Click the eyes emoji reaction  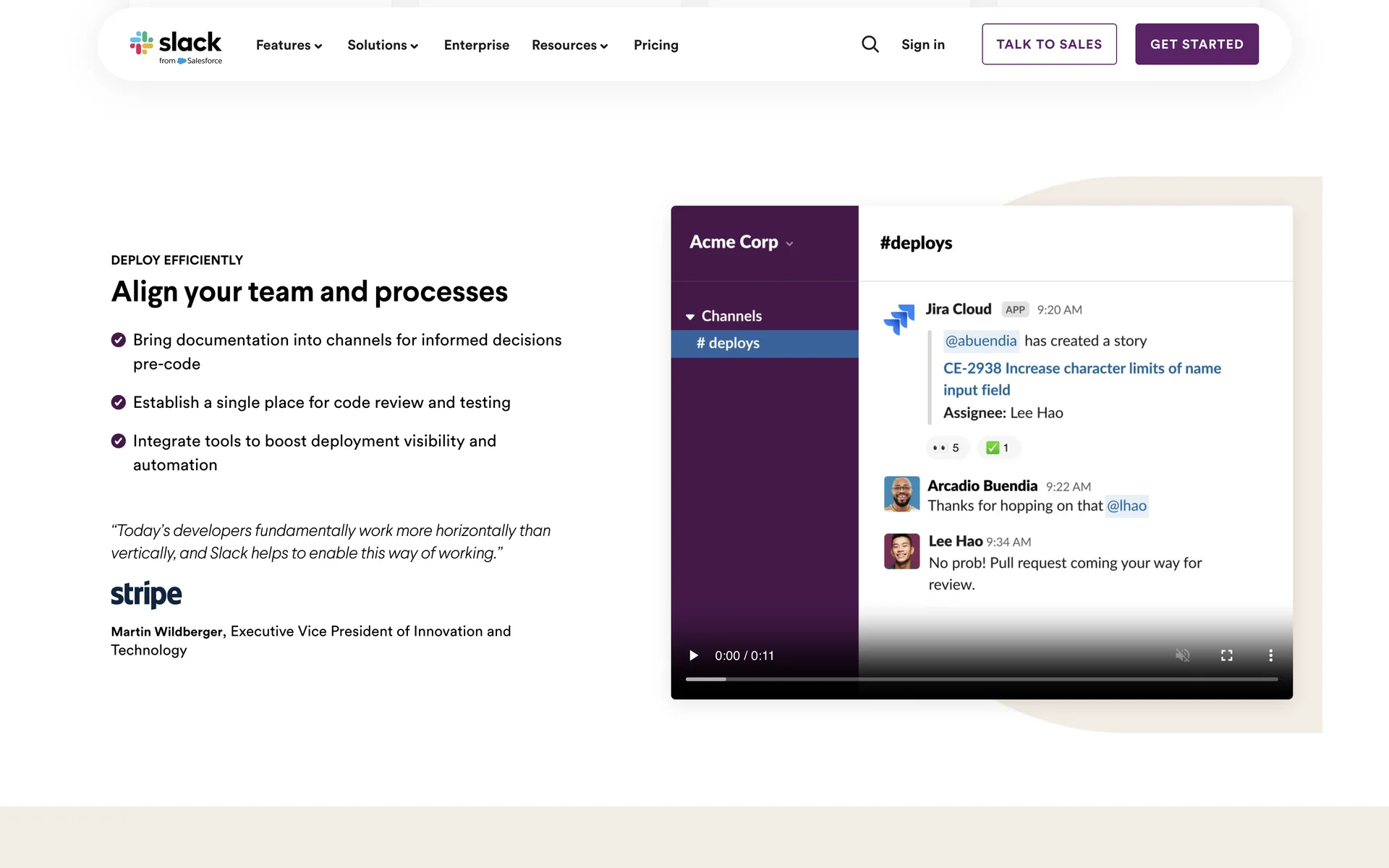pos(946,448)
